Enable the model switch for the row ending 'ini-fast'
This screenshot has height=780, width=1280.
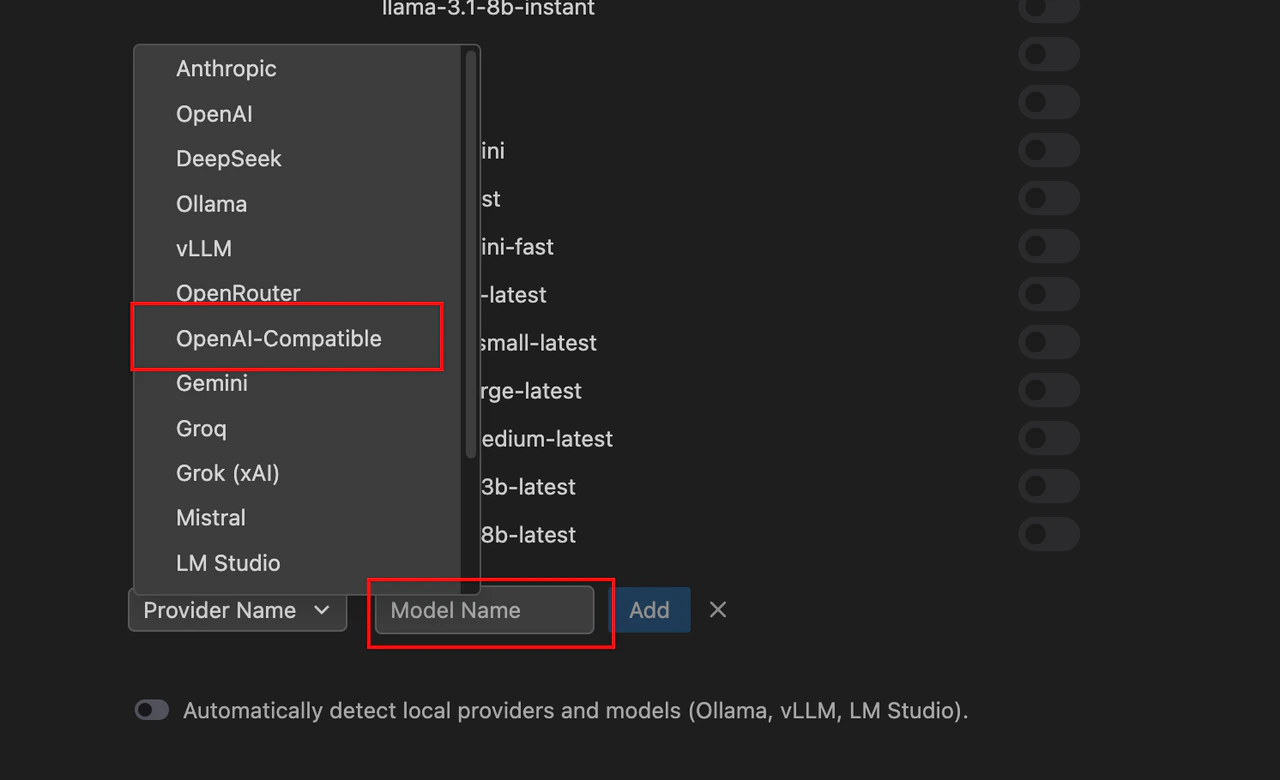point(1049,246)
